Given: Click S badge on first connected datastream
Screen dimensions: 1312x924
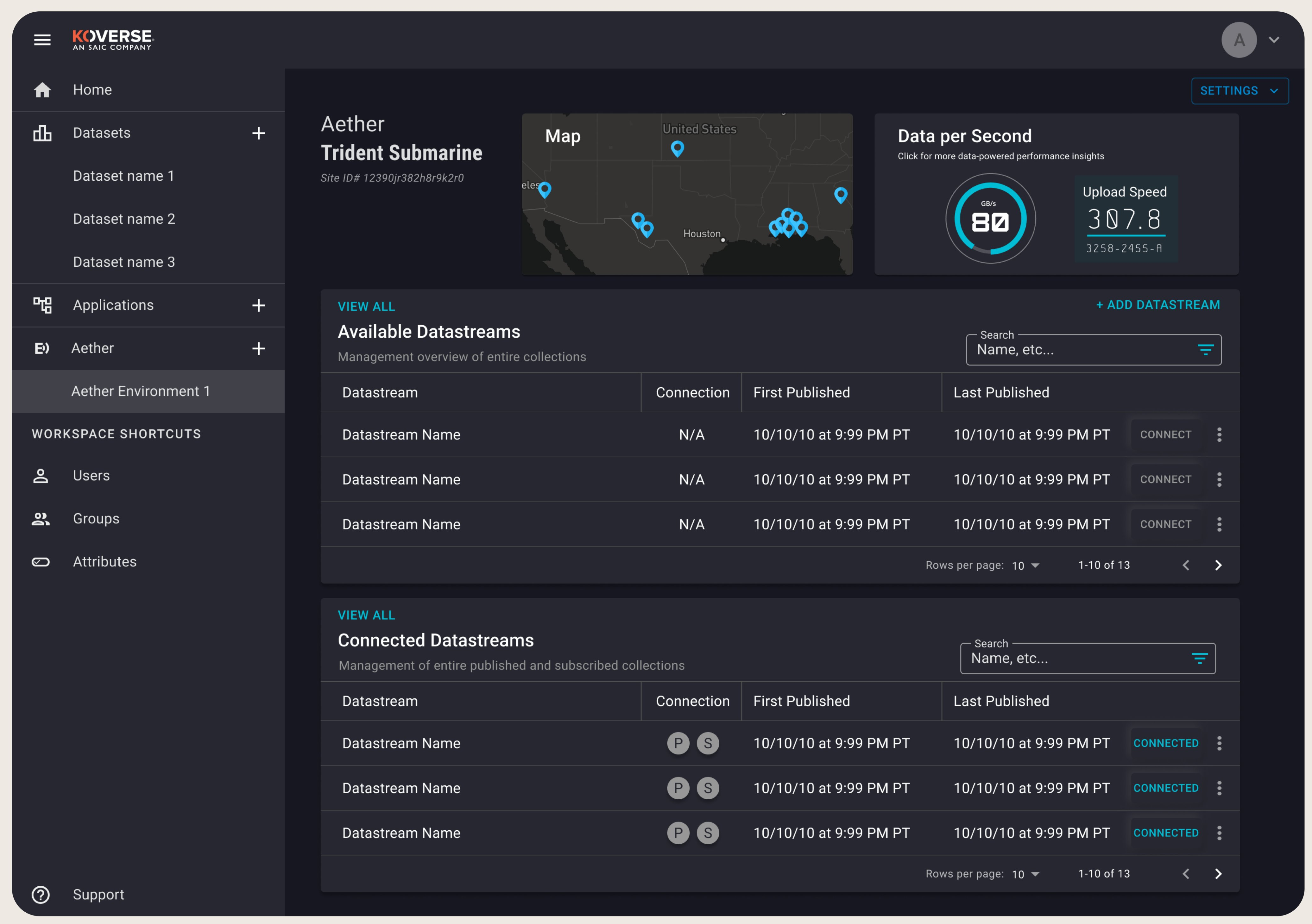Looking at the screenshot, I should point(707,744).
